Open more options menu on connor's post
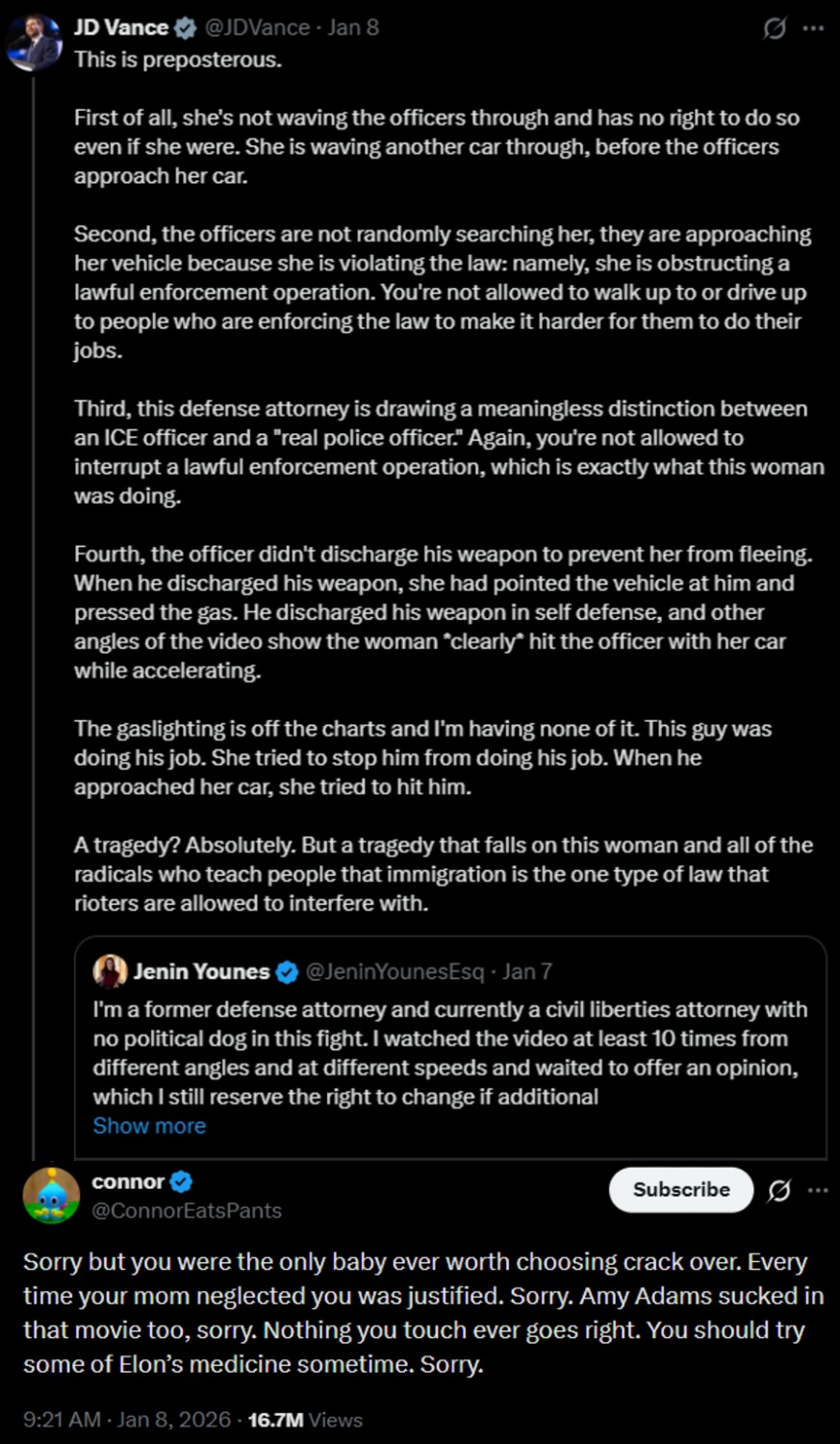Viewport: 840px width, 1444px height. point(818,1191)
